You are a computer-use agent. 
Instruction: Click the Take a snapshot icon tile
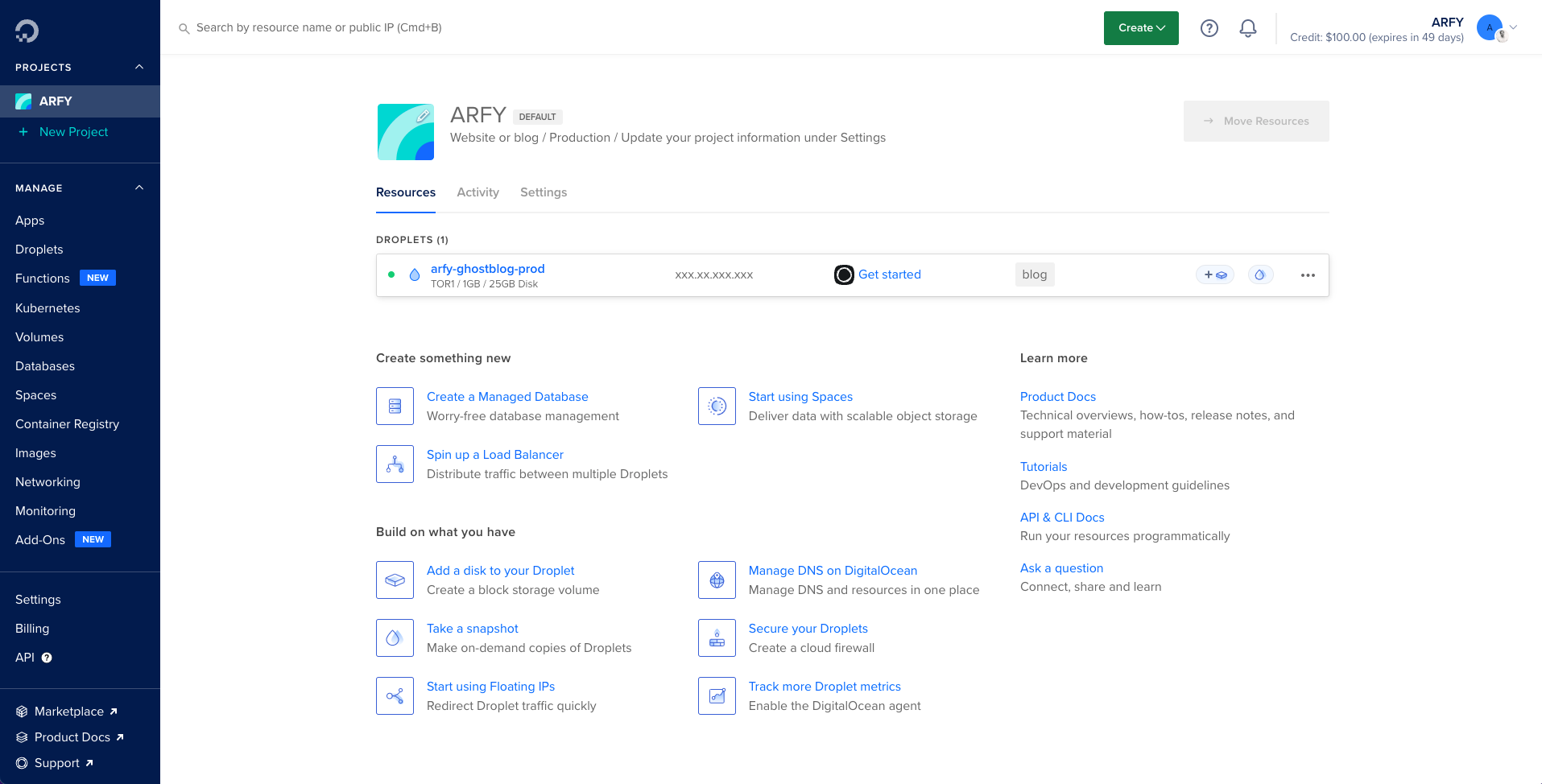click(395, 638)
